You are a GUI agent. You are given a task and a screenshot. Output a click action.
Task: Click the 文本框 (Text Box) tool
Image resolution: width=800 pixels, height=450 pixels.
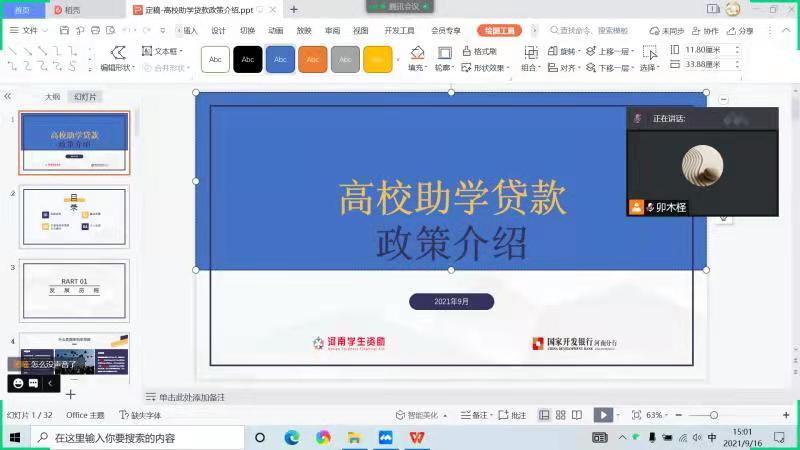click(160, 51)
